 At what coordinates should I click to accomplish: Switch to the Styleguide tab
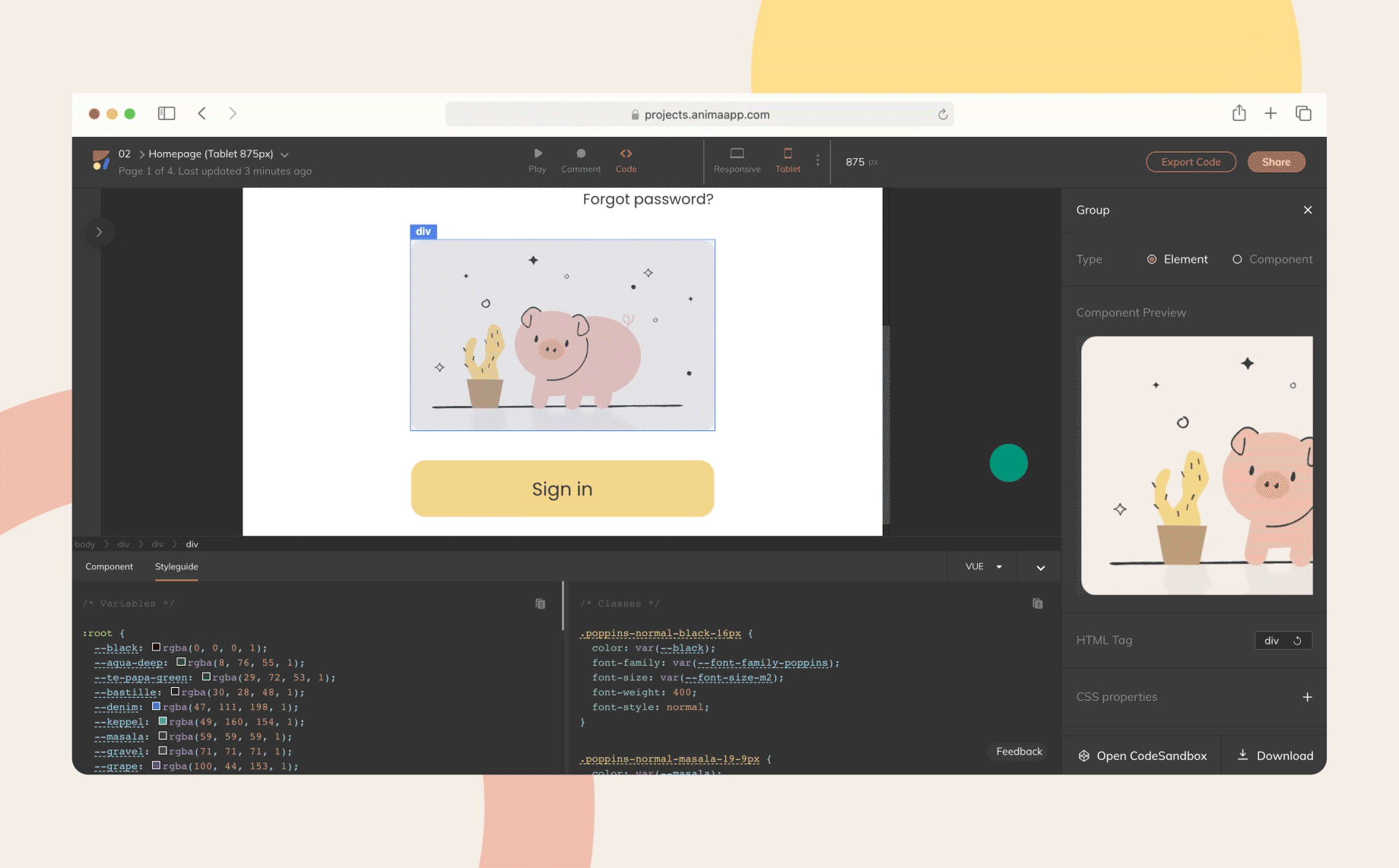176,567
